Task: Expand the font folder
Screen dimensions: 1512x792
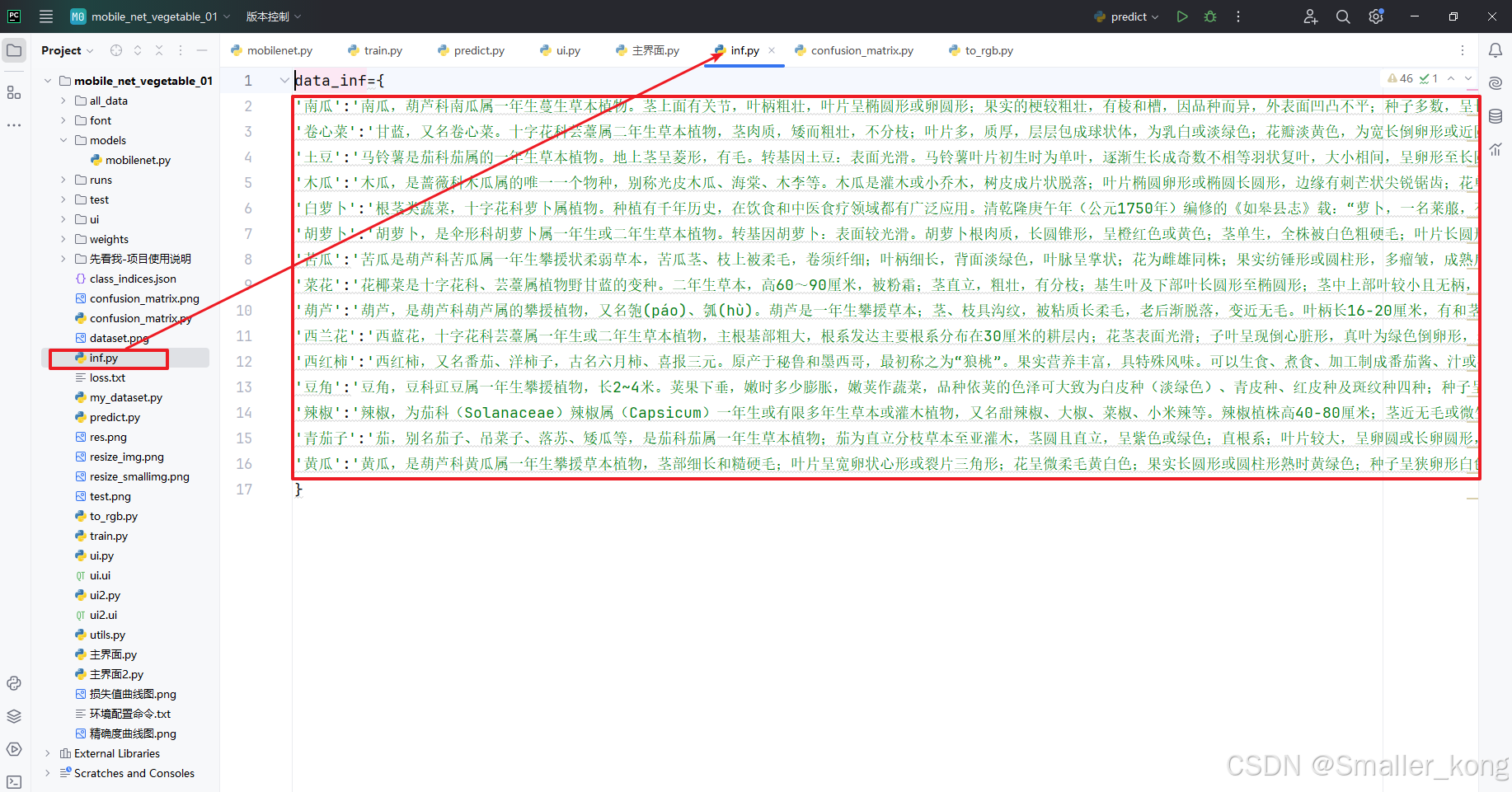Action: 63,120
